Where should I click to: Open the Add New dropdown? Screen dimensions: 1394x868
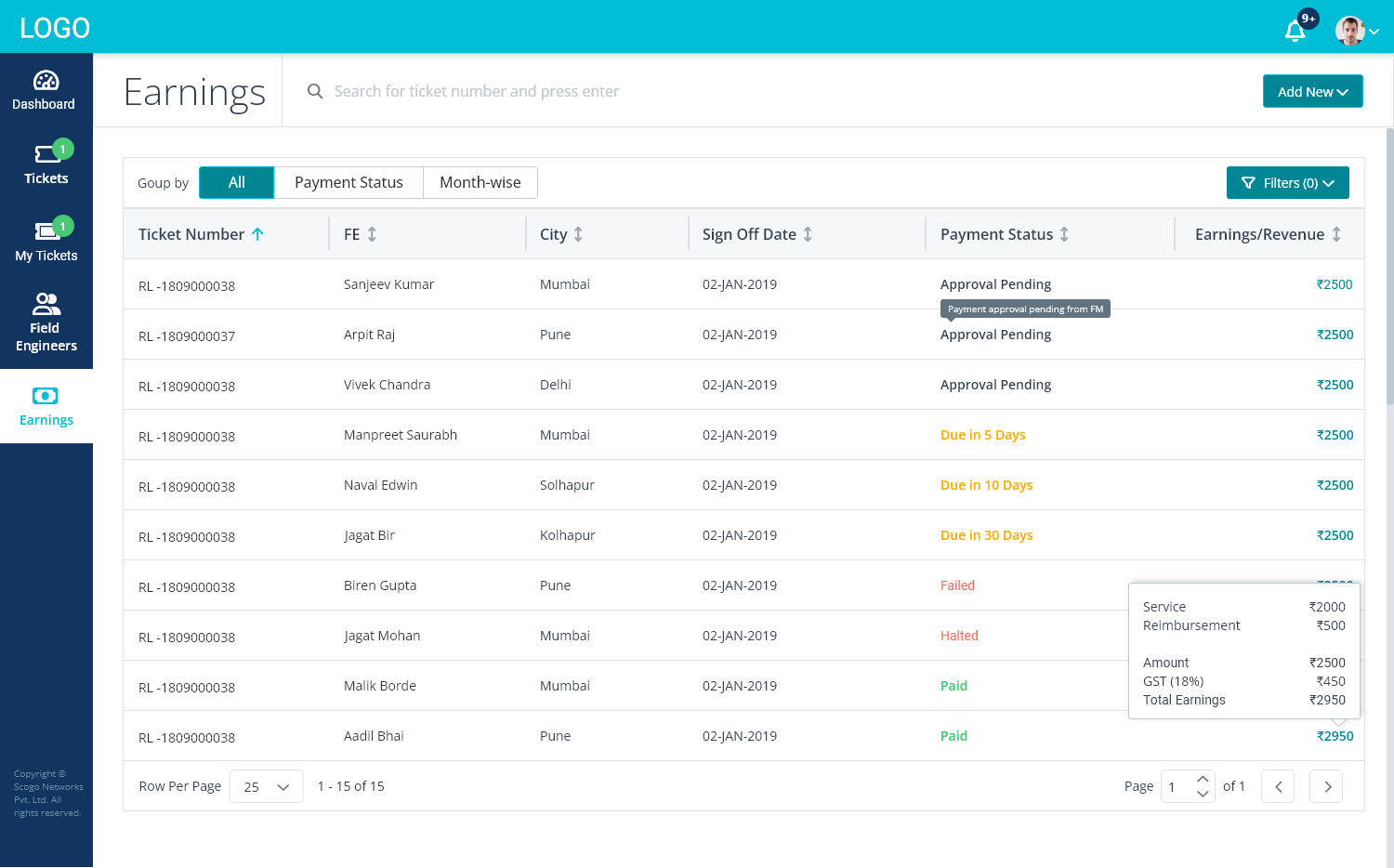coord(1312,91)
